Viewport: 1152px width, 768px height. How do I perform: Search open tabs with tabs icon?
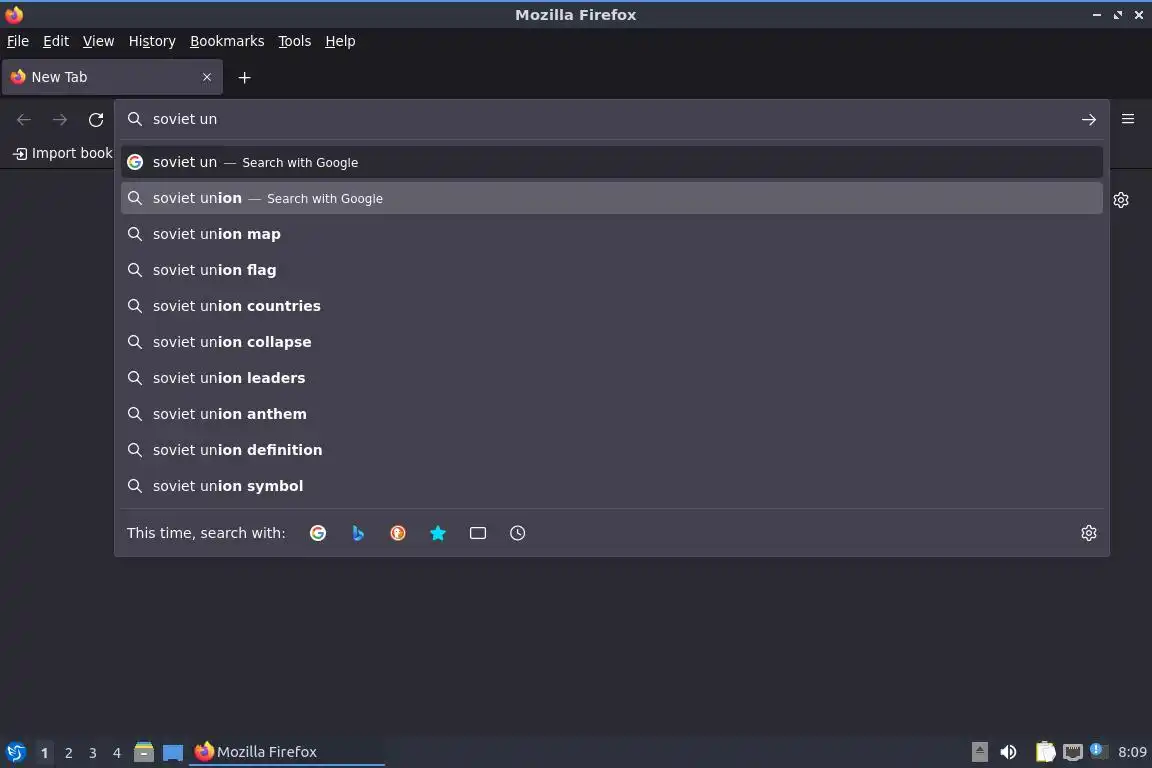(478, 533)
